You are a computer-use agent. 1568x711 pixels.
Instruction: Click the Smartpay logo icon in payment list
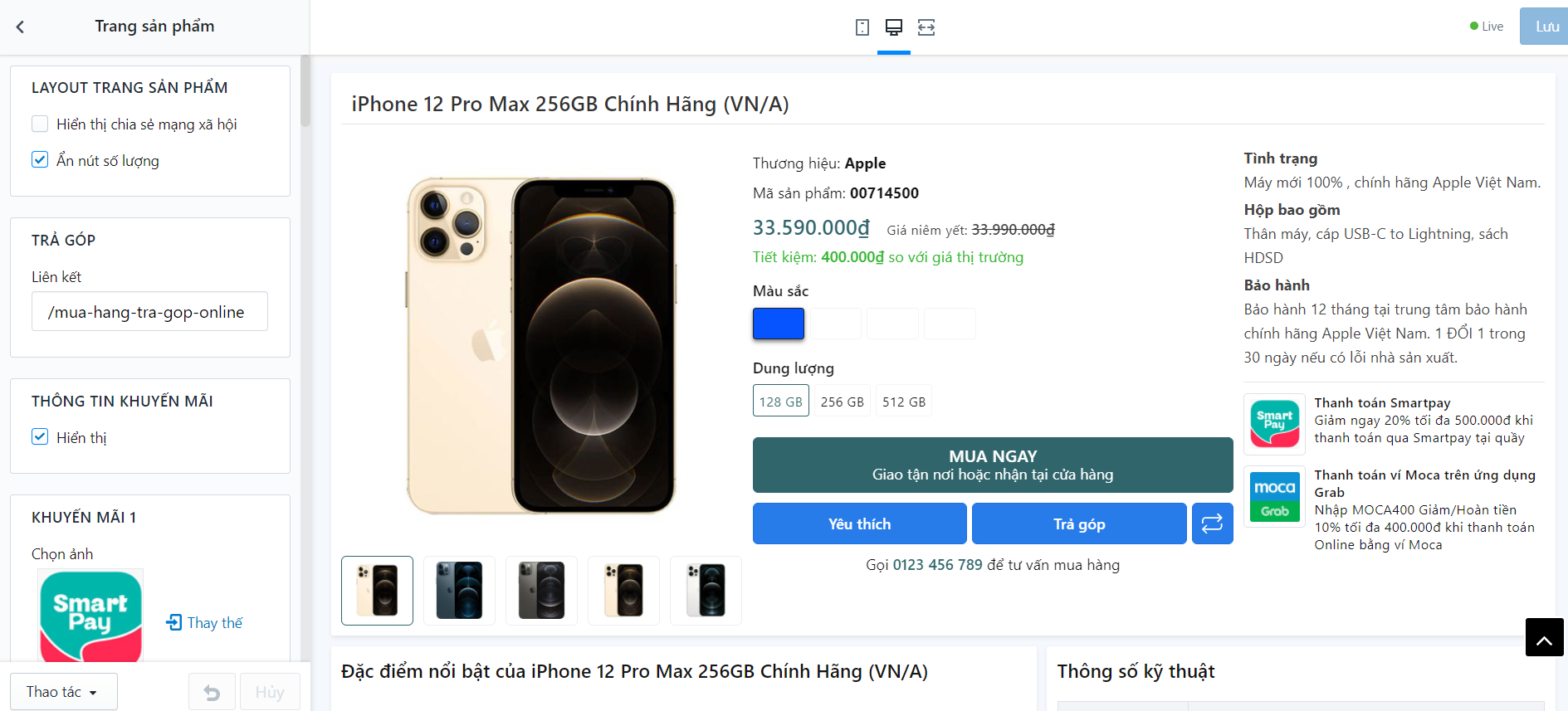tap(1274, 423)
